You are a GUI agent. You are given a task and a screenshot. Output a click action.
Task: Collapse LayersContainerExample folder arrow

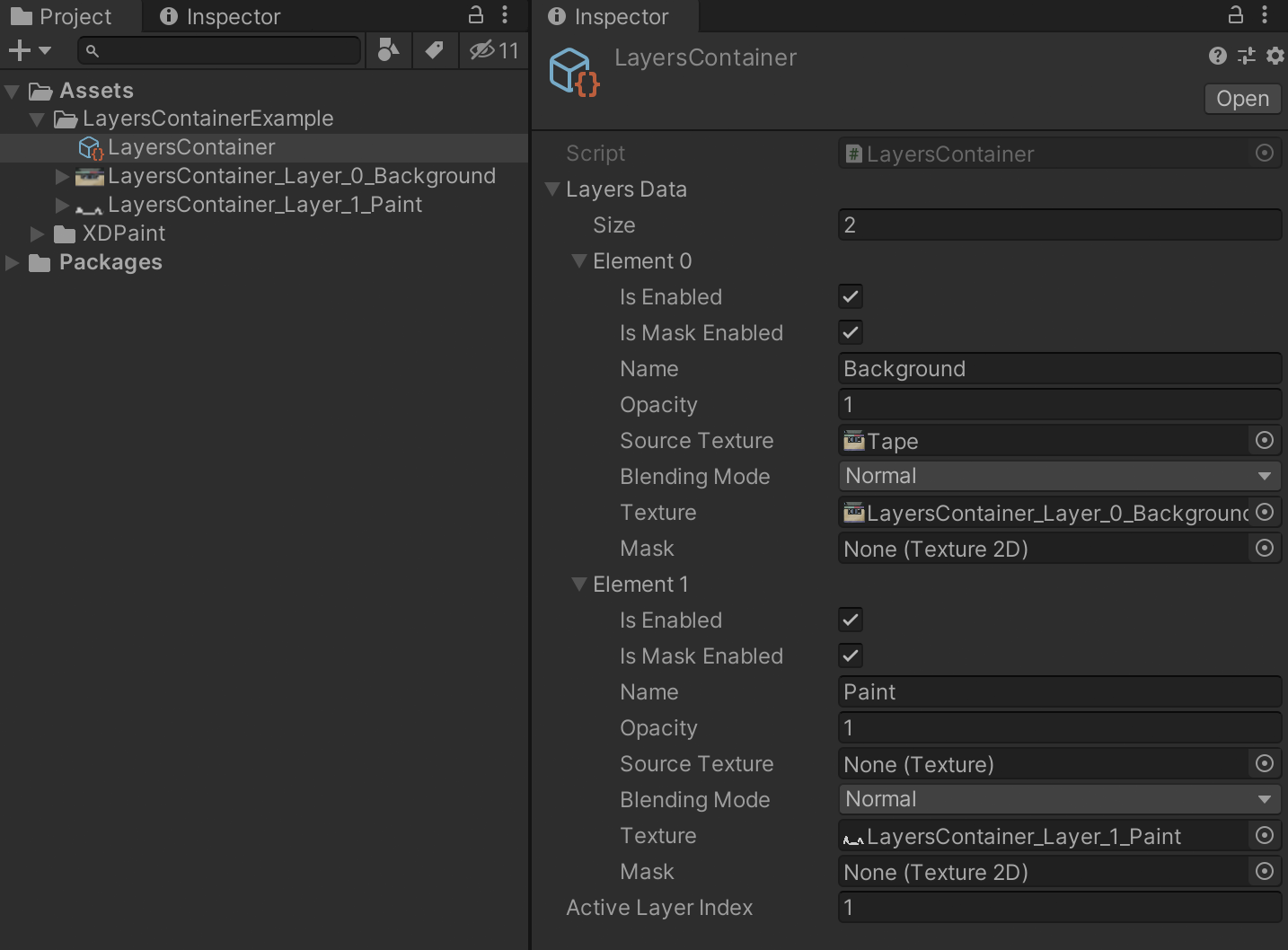(37, 119)
